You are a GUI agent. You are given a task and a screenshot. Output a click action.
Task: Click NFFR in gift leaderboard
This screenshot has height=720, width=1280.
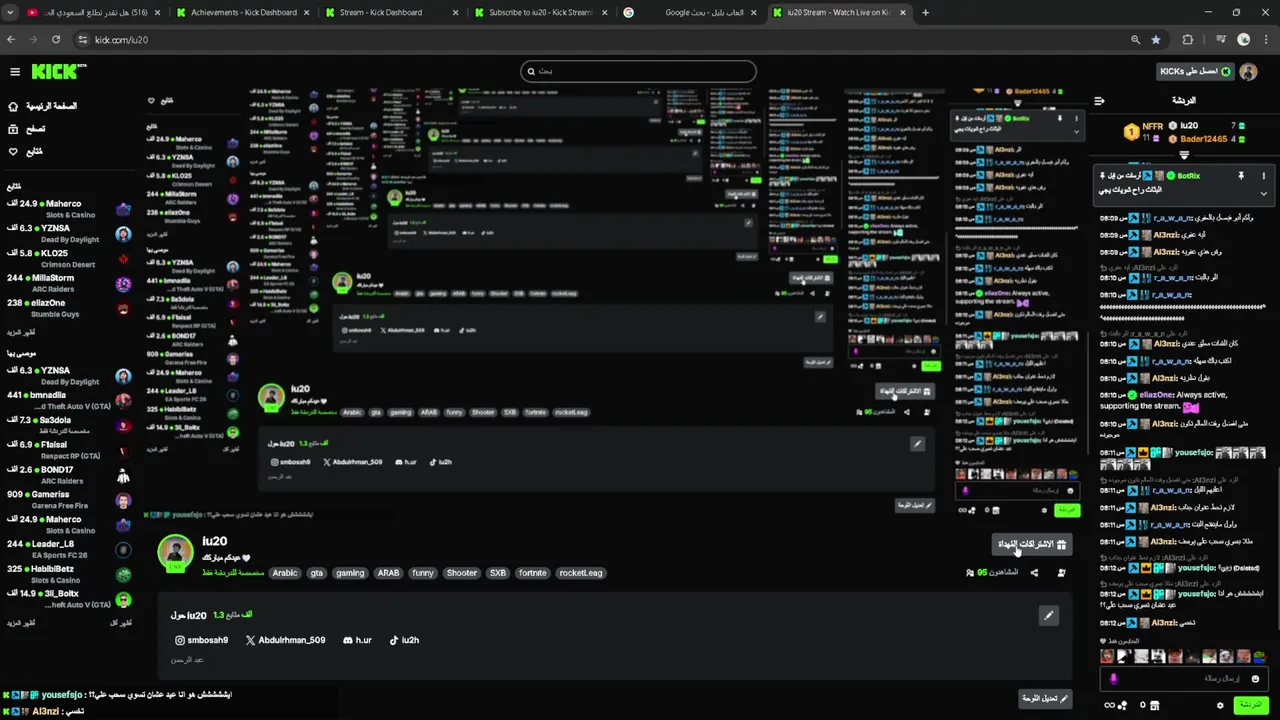point(1153,127)
